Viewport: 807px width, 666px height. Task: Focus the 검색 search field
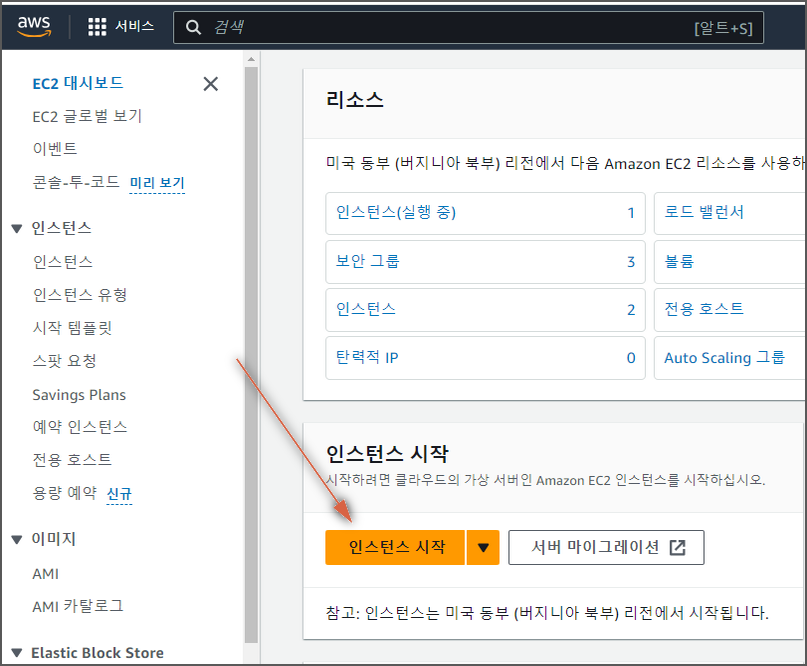[x=468, y=27]
